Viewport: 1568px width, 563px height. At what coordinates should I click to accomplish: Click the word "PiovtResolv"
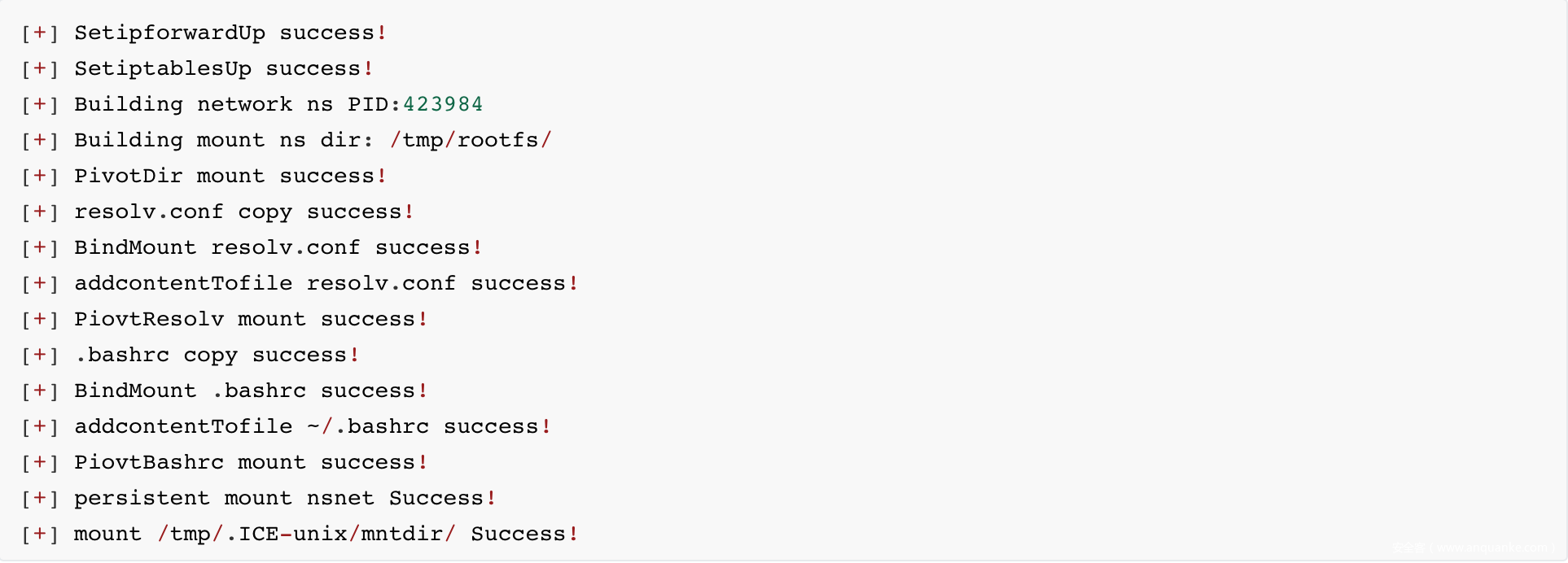click(149, 320)
